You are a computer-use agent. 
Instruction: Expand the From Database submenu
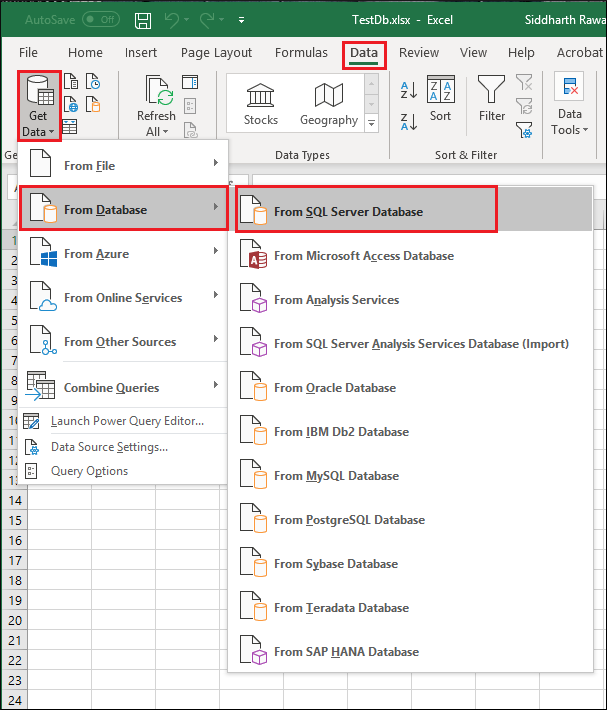point(124,209)
